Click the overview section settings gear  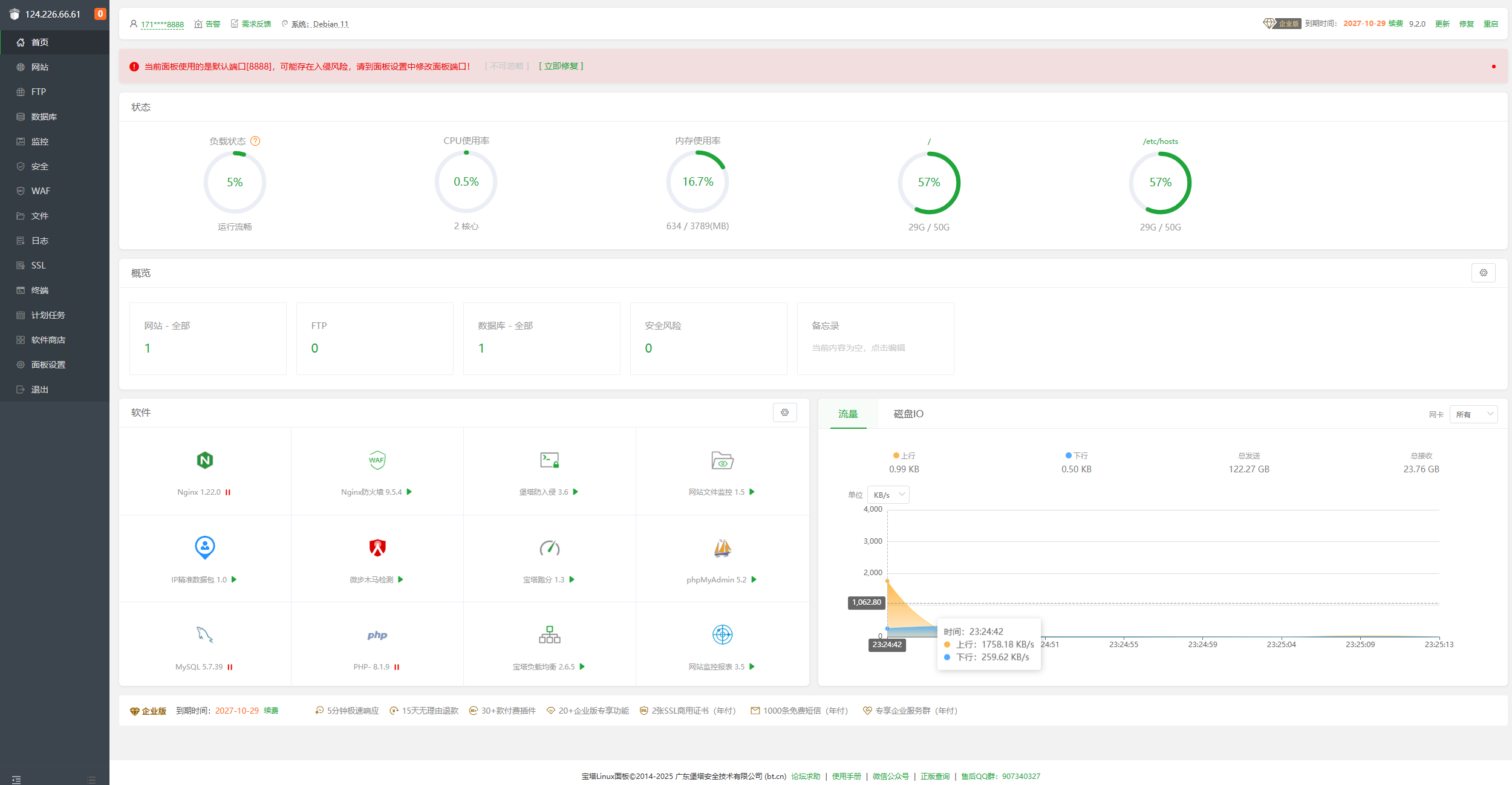coord(1483,273)
